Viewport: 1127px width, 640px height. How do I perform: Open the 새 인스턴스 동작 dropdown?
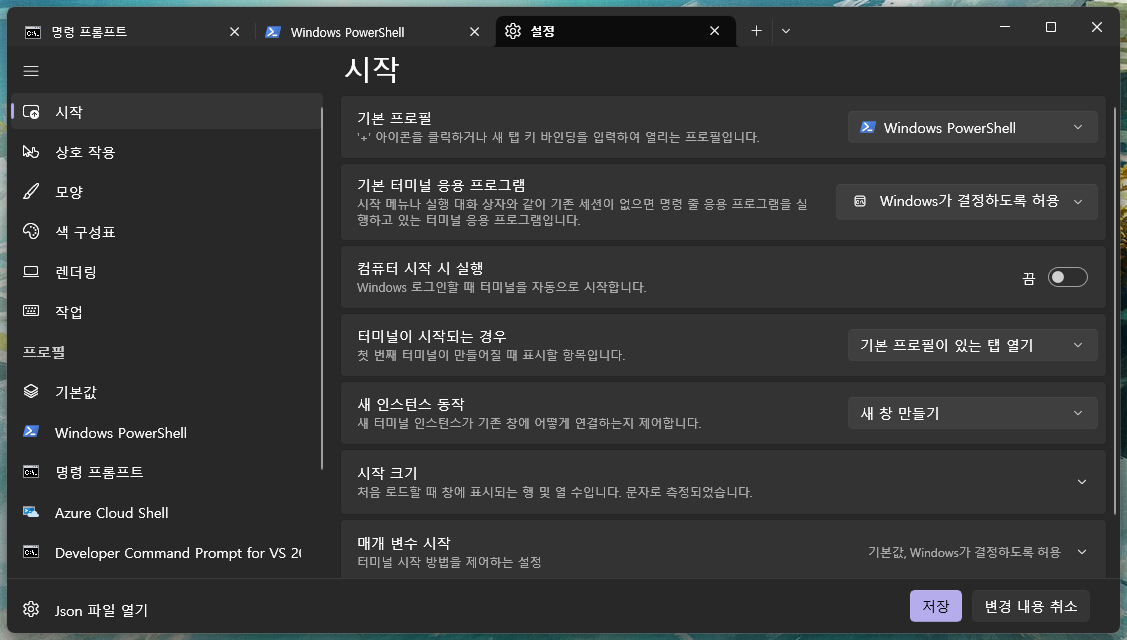[x=972, y=413]
